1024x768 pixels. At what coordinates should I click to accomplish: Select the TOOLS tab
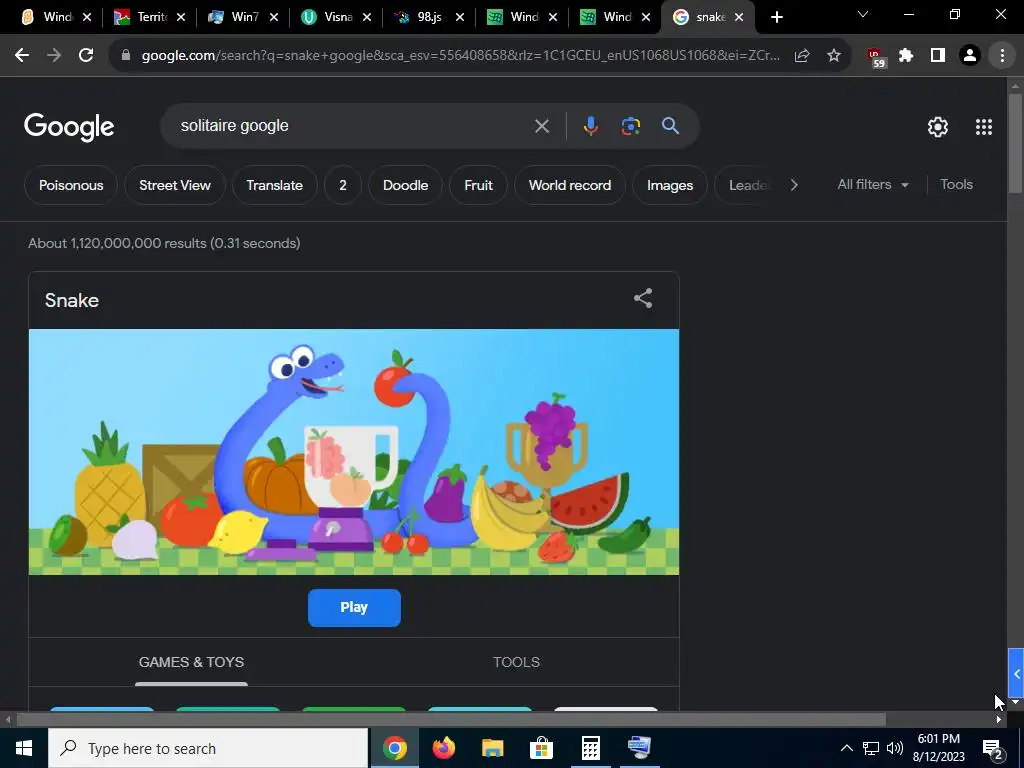tap(516, 662)
